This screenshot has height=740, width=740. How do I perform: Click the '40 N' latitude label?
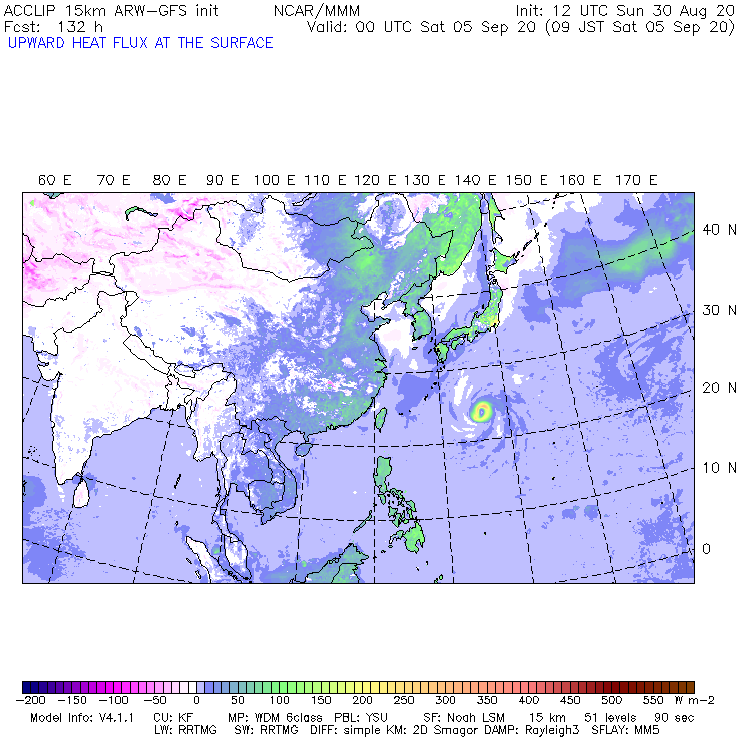click(719, 230)
